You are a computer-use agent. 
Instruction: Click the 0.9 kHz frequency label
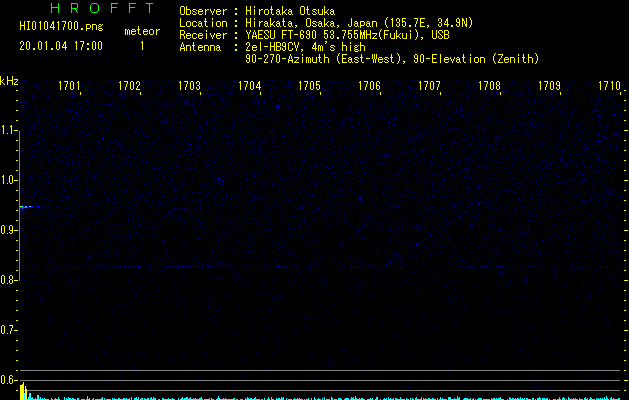[8, 230]
